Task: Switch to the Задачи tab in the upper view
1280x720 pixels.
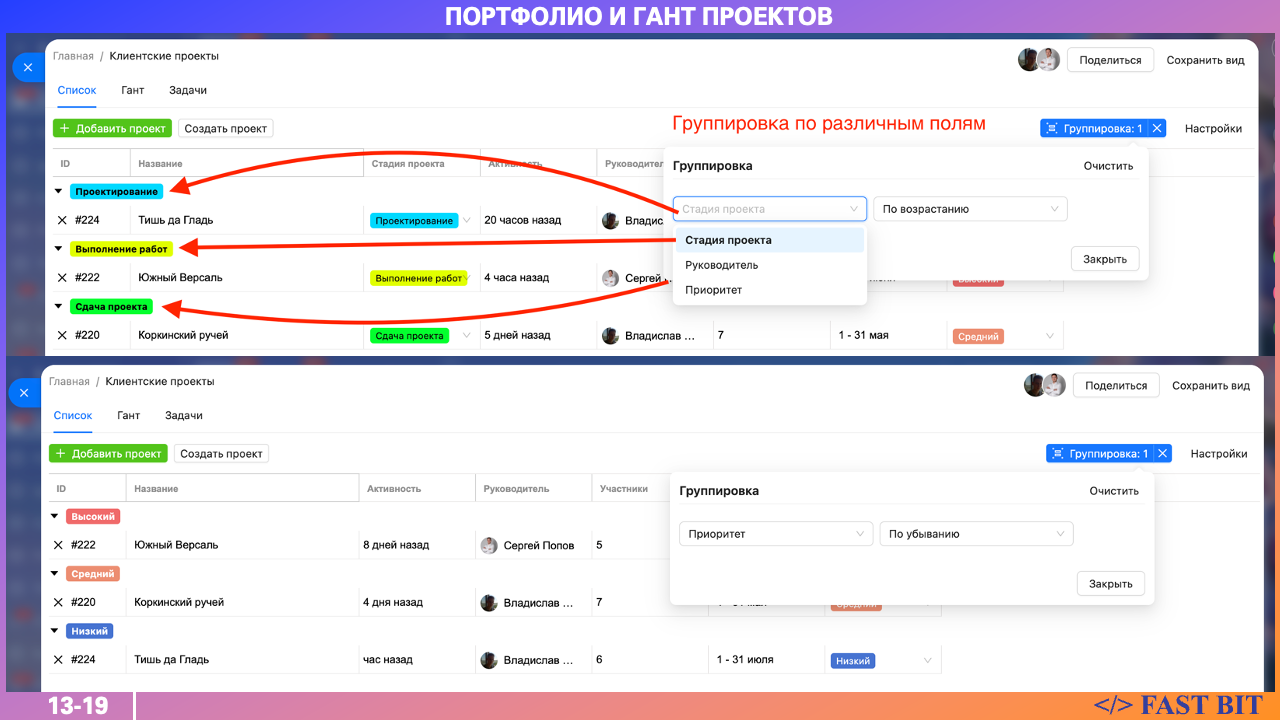Action: [x=188, y=90]
